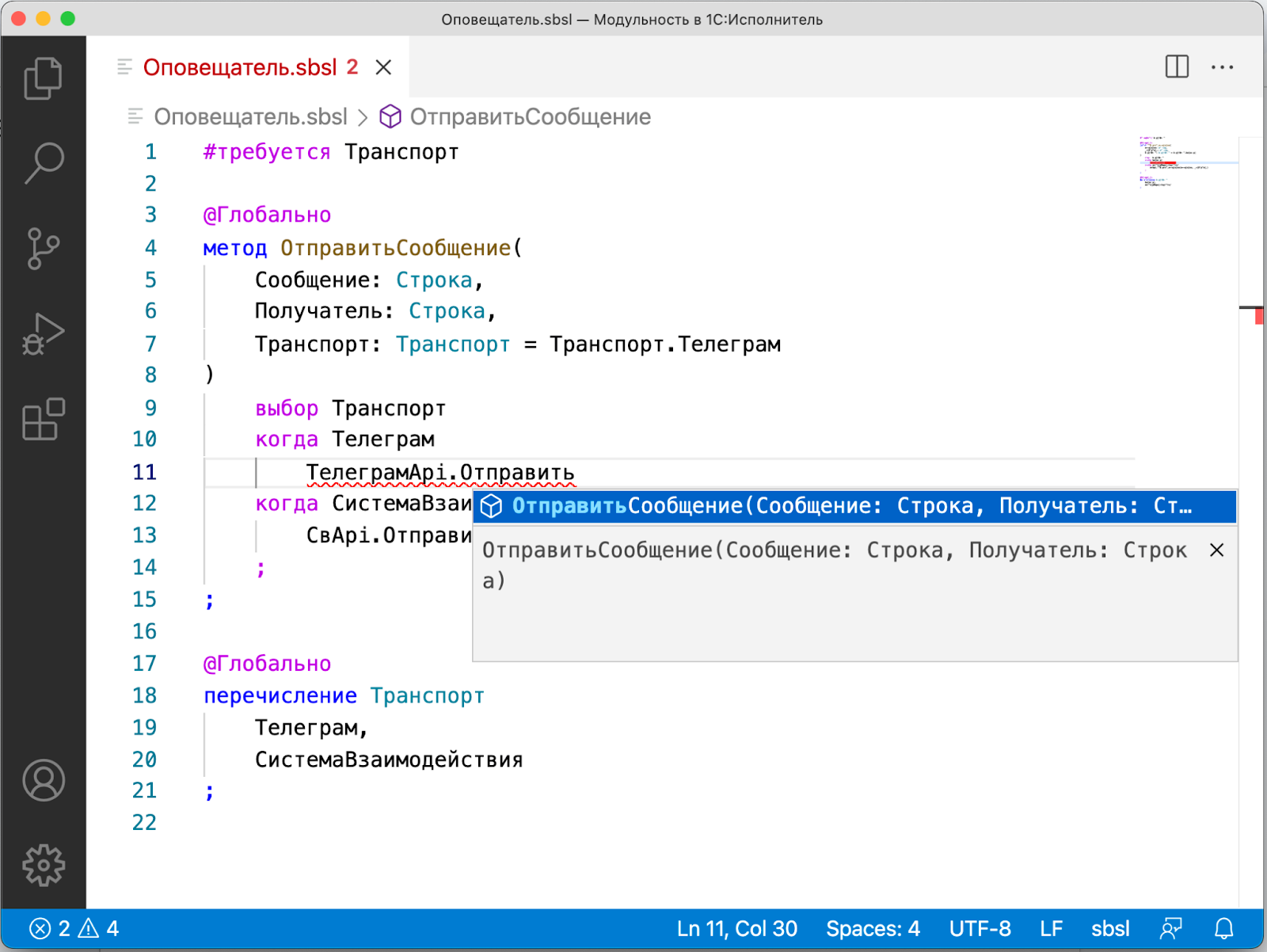1267x952 pixels.
Task: Click ТелеграмApi.Отправить underlined code
Action: point(440,473)
